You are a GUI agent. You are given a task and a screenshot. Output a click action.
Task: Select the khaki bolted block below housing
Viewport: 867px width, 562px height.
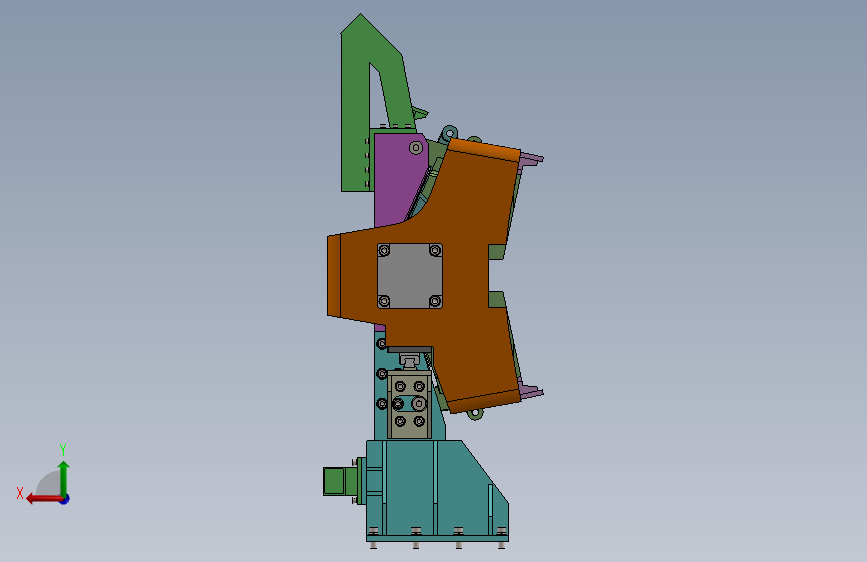pos(410,405)
